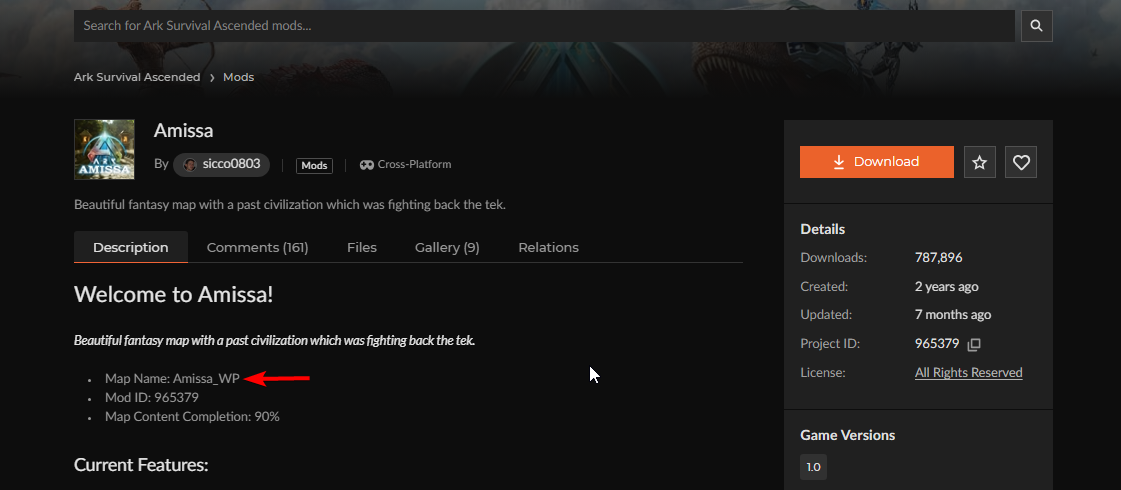This screenshot has height=490, width=1121.
Task: Click the Cross-Platform controller icon
Action: click(x=367, y=165)
